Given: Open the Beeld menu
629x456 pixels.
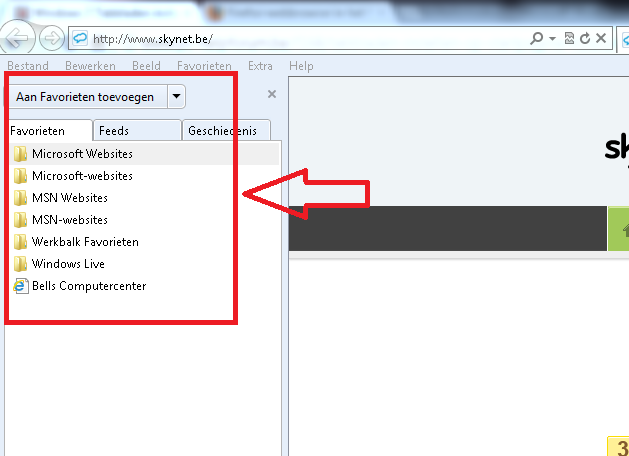Looking at the screenshot, I should (146, 66).
